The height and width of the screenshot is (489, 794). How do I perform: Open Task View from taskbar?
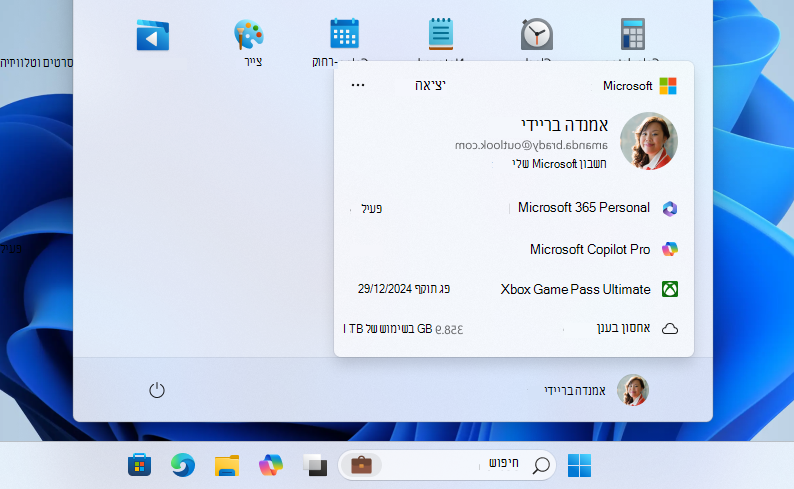click(315, 465)
